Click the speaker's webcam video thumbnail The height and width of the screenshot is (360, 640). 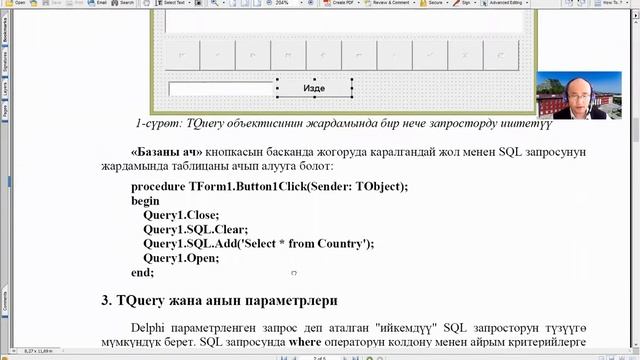(x=579, y=96)
